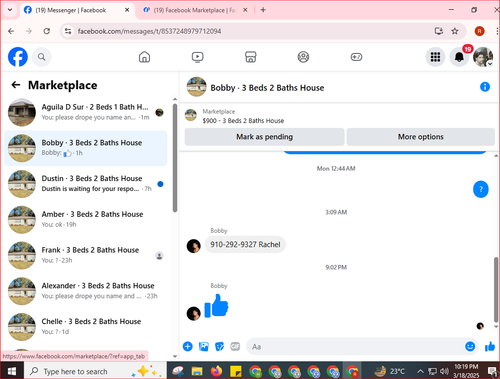This screenshot has width=500, height=379.
Task: Click conversation list scrollbar
Action: (175, 157)
